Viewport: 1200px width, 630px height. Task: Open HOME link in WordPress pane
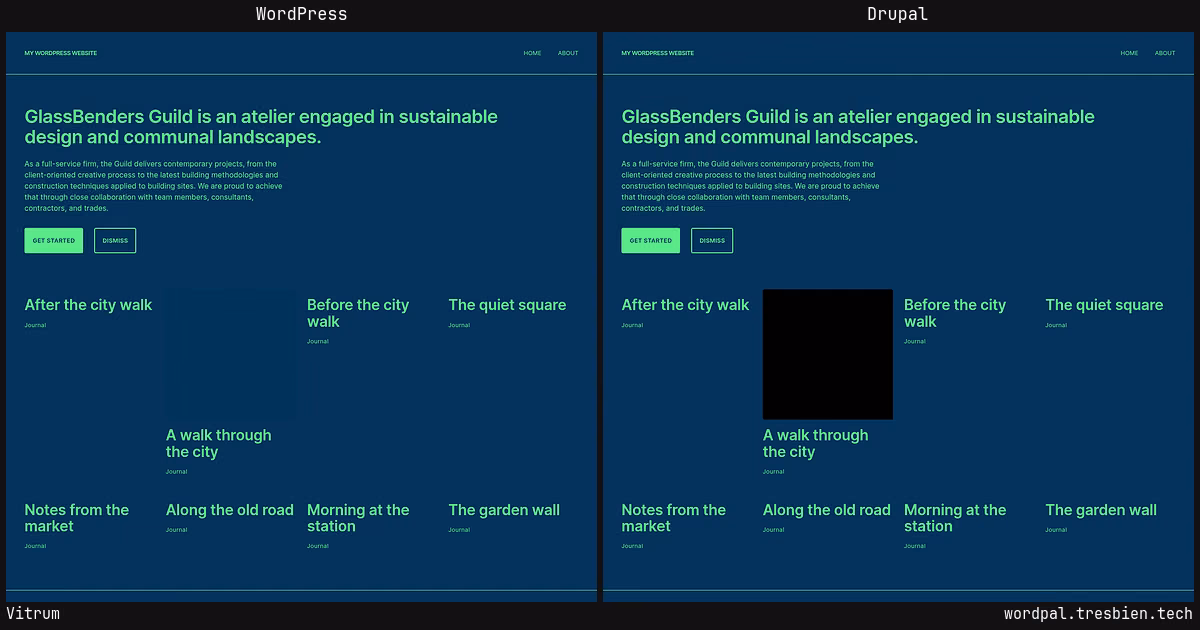(x=532, y=53)
